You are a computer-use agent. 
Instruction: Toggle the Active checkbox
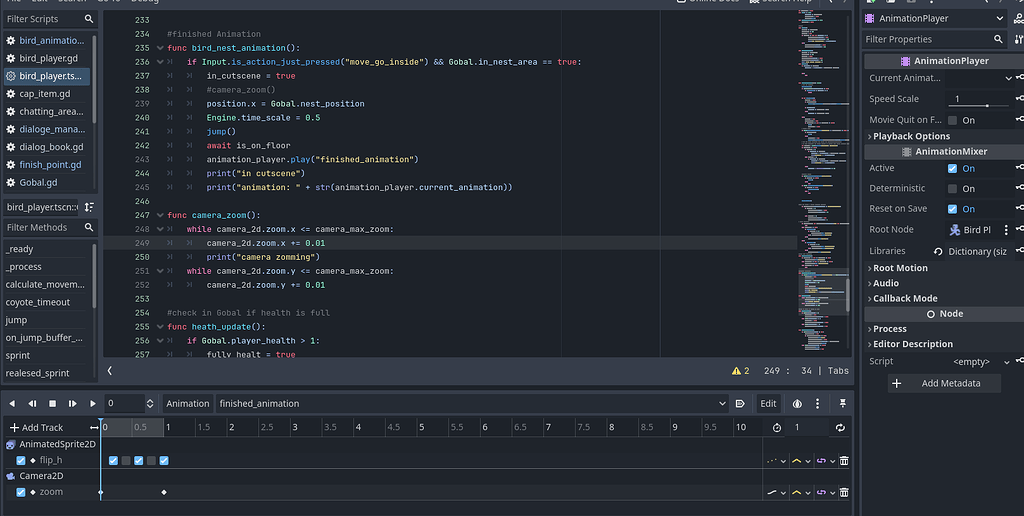click(952, 169)
